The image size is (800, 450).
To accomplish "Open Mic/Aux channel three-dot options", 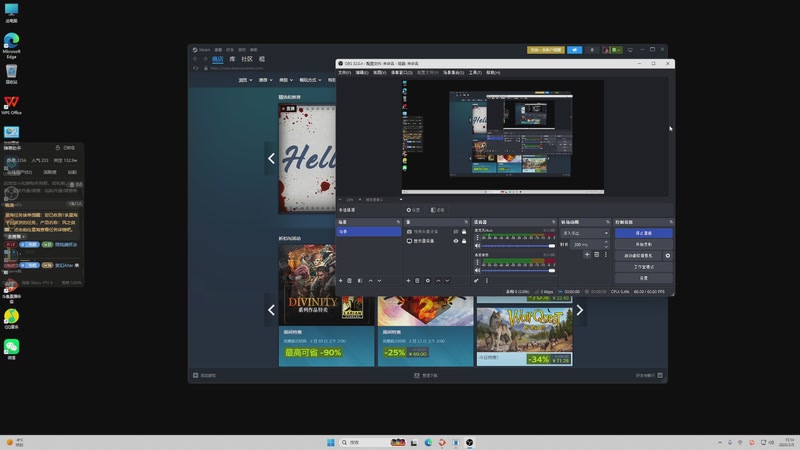I will click(x=478, y=238).
